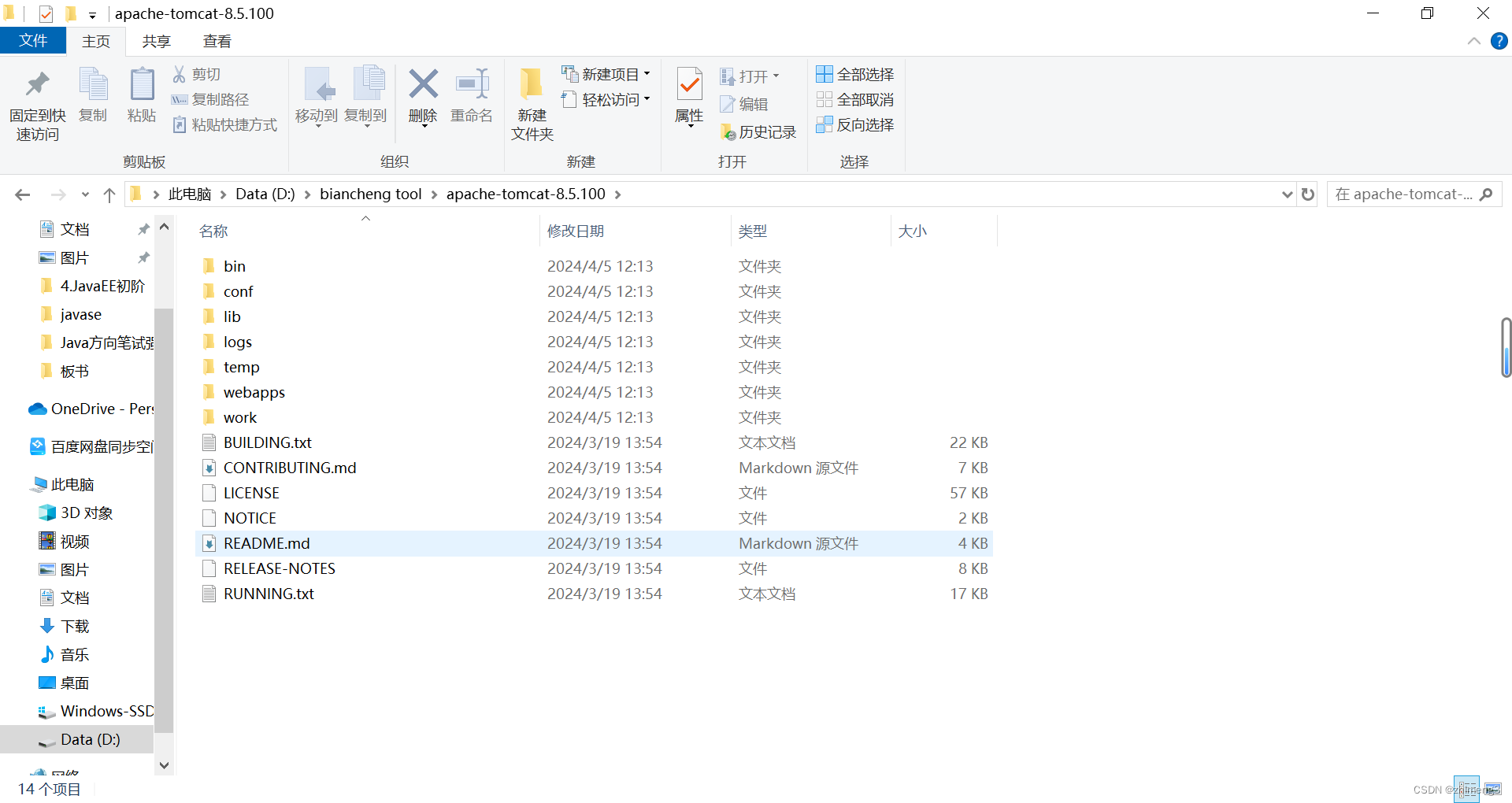
Task: Click Paste shortcut (粘贴快捷方式)
Action: [x=224, y=124]
